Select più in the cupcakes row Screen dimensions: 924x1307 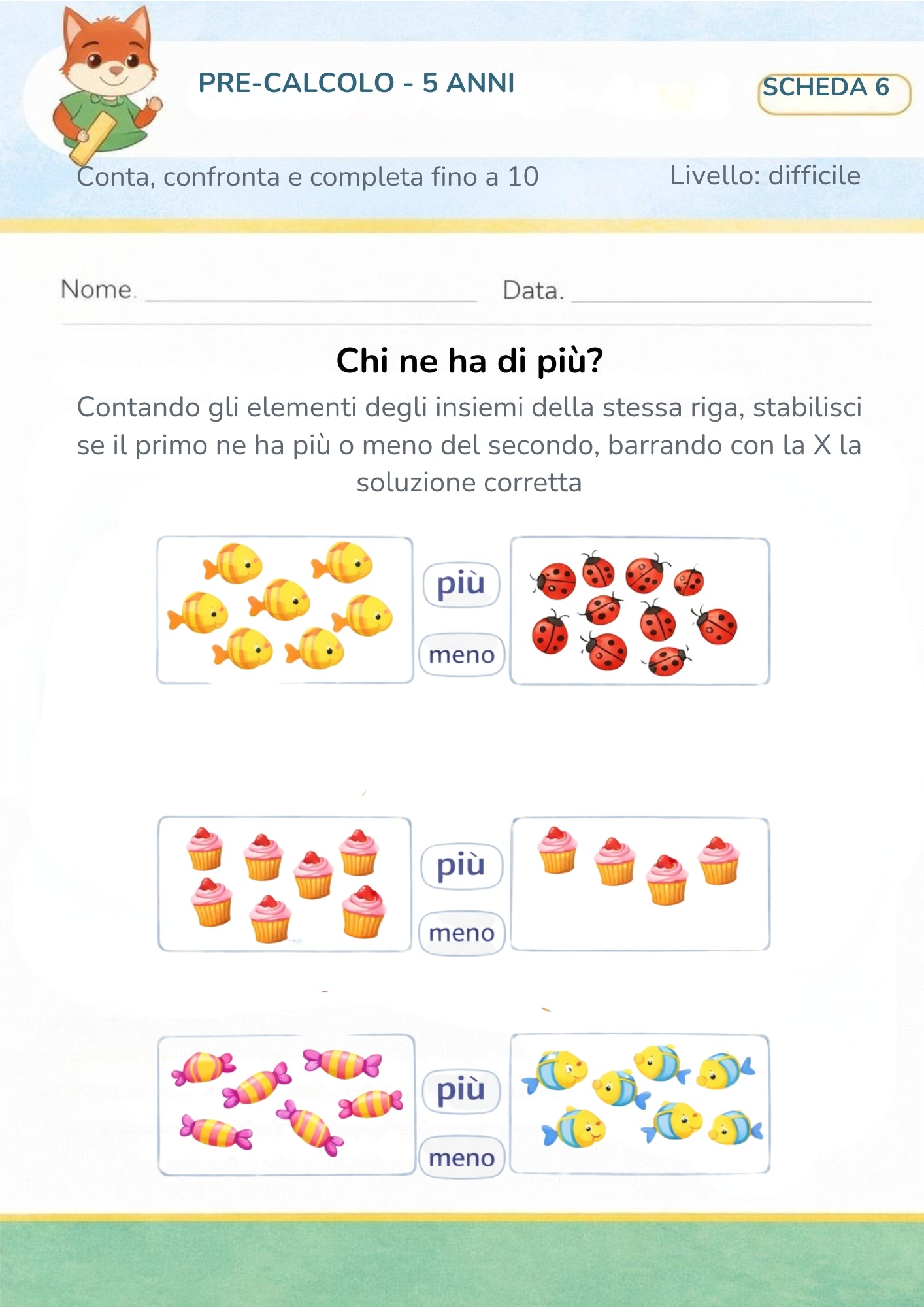click(461, 866)
